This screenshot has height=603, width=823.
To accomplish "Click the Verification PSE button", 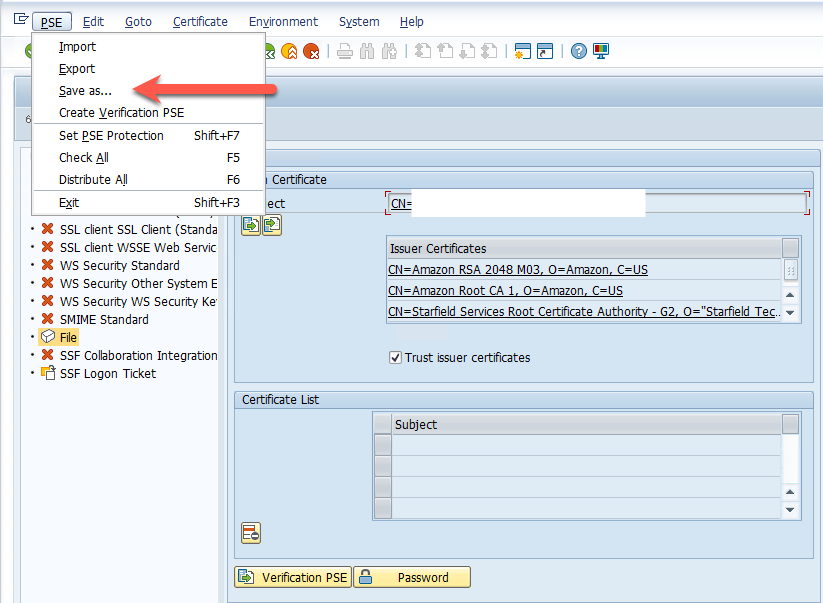I will (293, 577).
